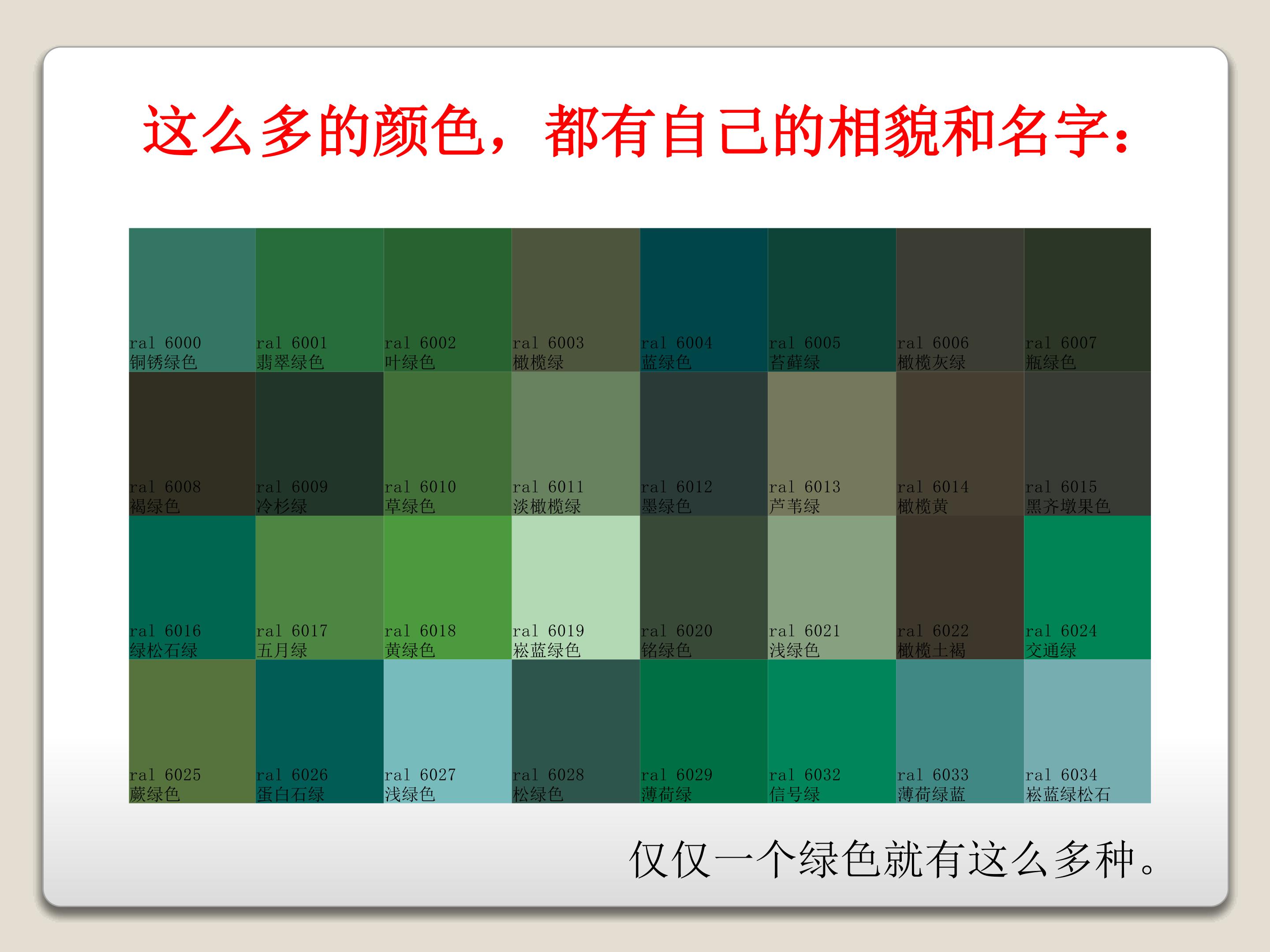
Task: Select the ral 6021 浅绿色 swatch
Action: [x=832, y=588]
